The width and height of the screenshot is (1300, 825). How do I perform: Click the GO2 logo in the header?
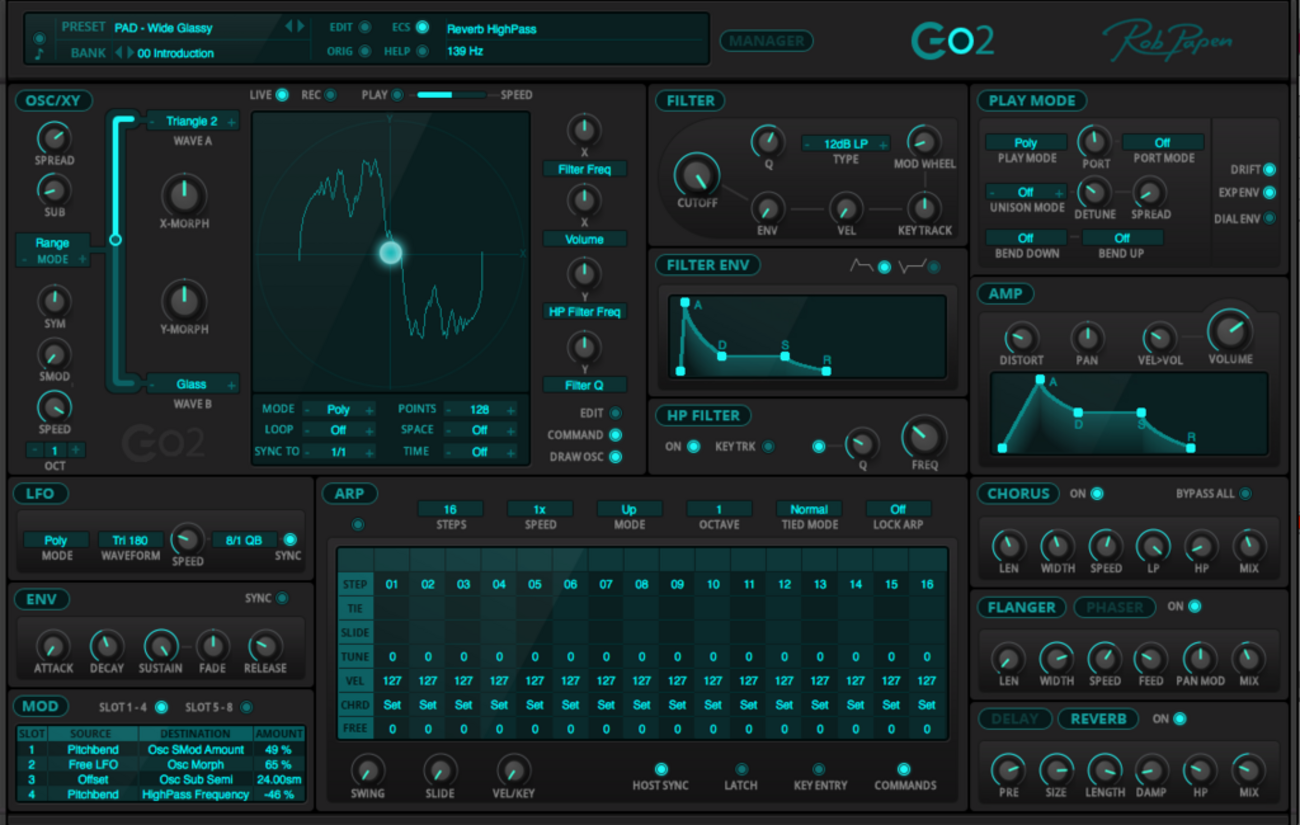click(x=952, y=41)
